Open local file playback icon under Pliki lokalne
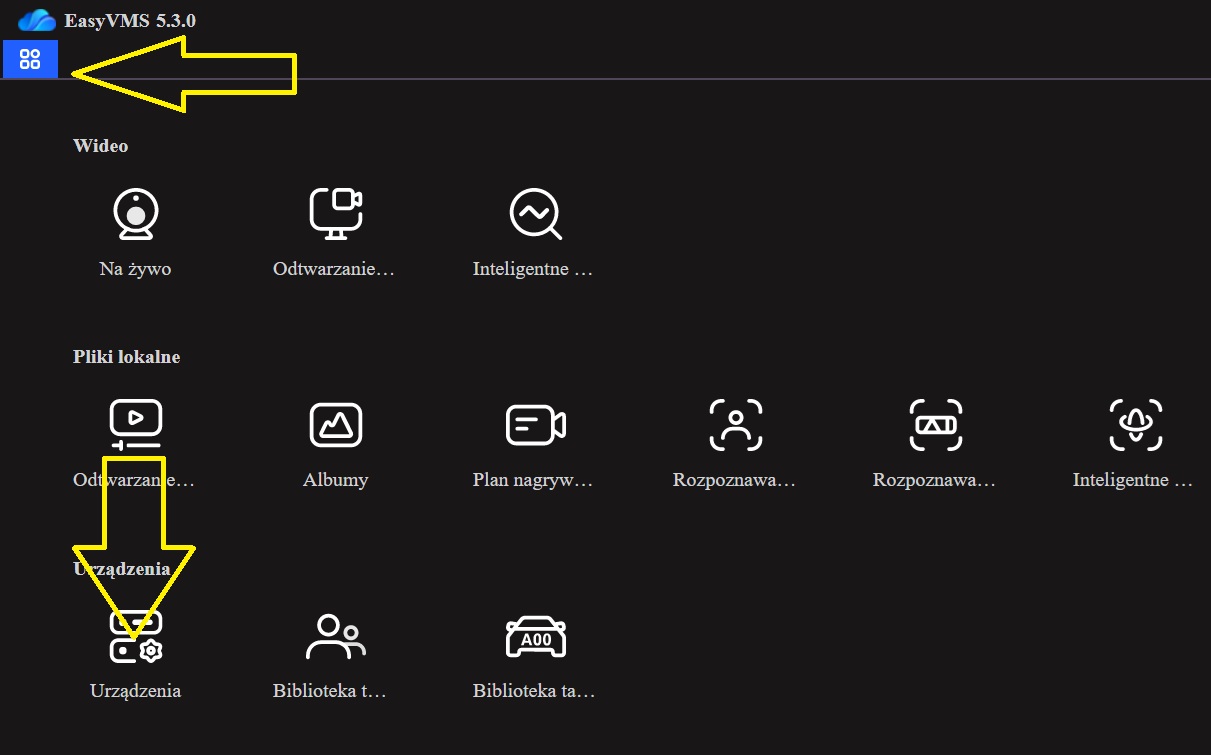This screenshot has height=755, width=1211. tap(135, 425)
